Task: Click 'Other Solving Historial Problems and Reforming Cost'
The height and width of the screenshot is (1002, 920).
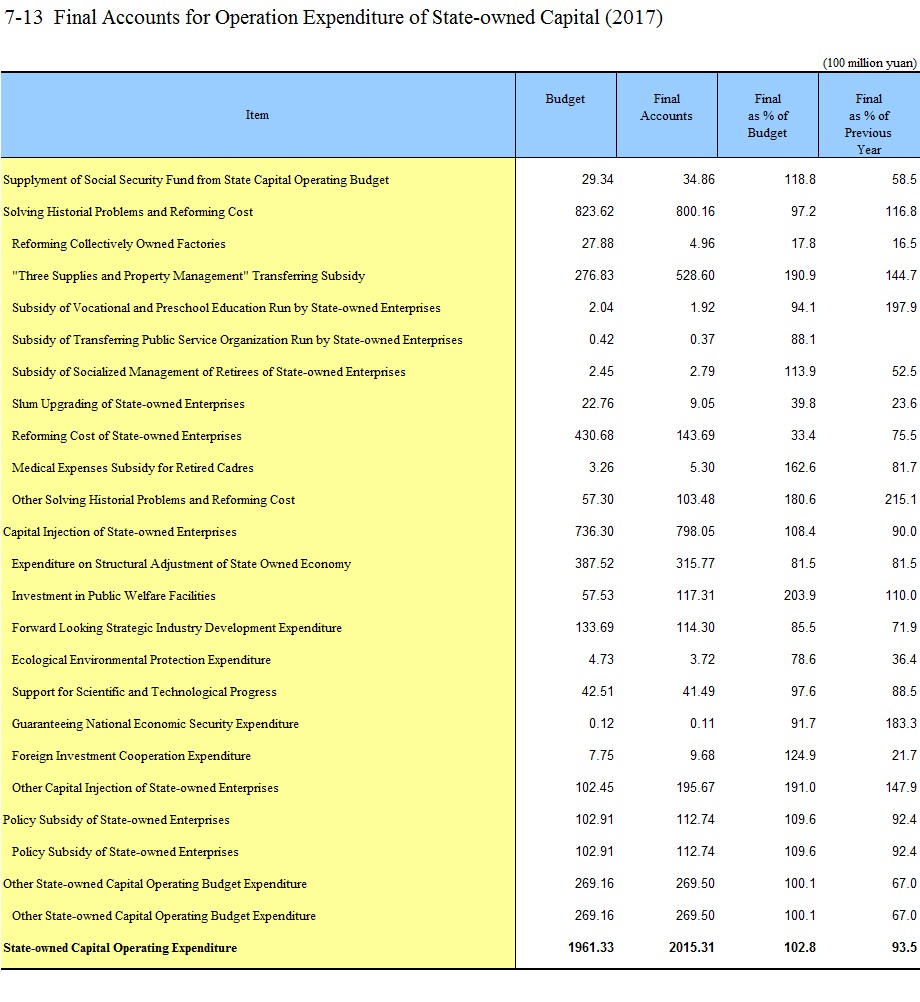Action: 153,499
